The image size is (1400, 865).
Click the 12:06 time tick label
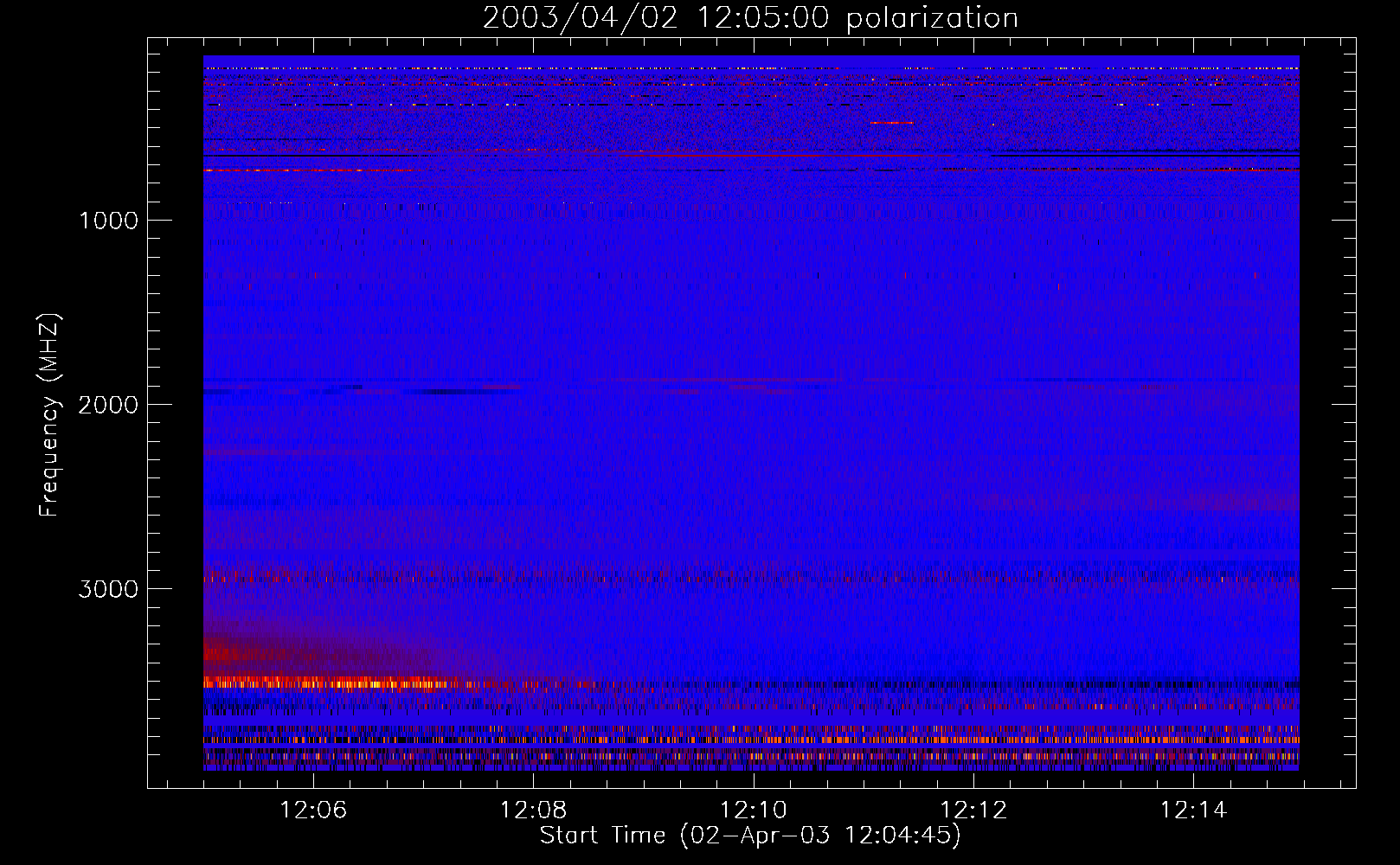click(x=313, y=810)
